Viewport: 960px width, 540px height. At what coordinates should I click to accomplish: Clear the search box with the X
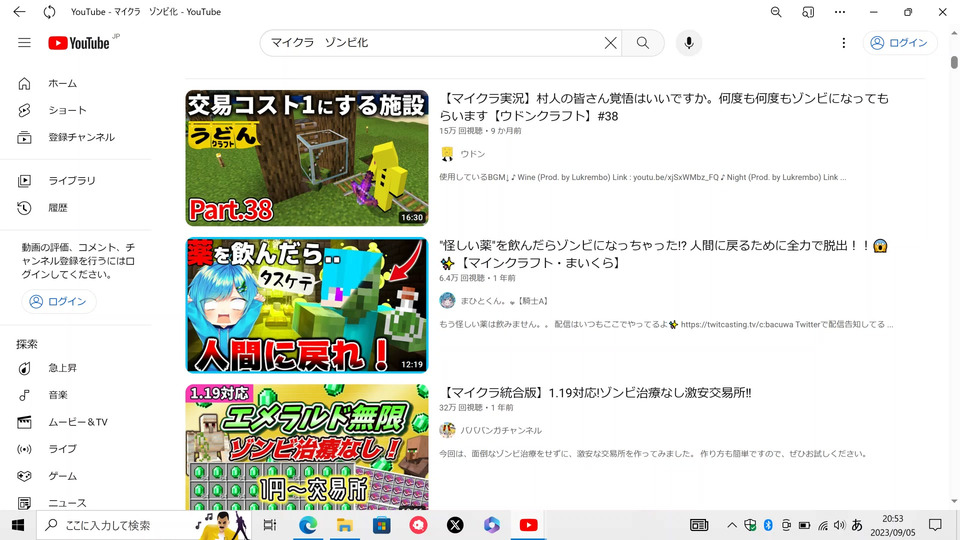coord(610,43)
